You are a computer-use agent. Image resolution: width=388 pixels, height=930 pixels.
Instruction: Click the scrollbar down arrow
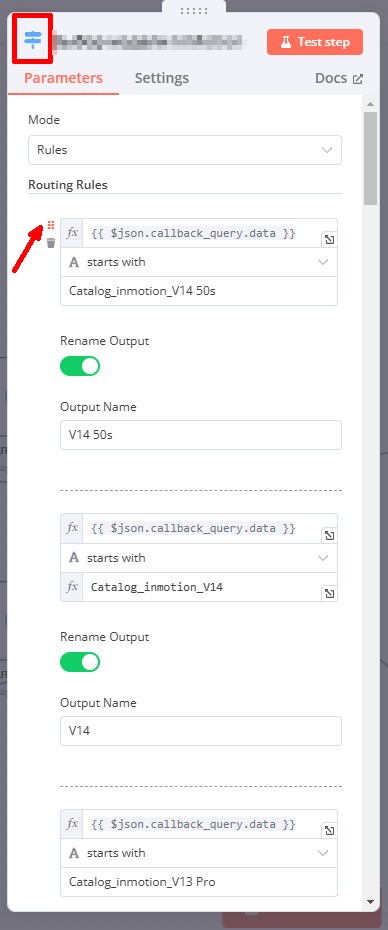click(371, 902)
